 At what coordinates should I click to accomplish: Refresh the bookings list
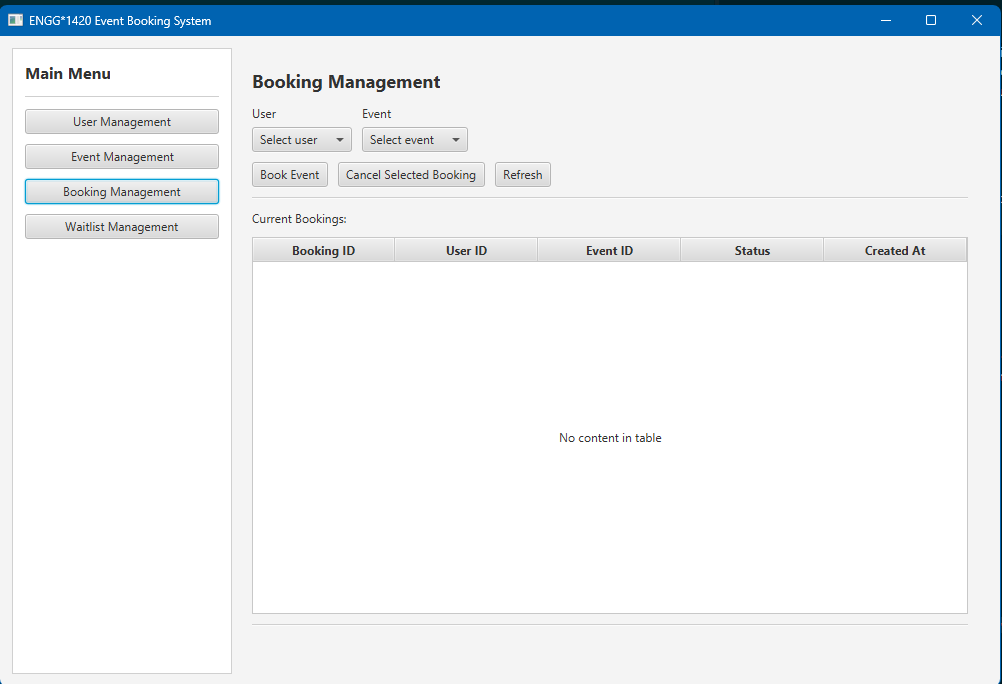[522, 175]
